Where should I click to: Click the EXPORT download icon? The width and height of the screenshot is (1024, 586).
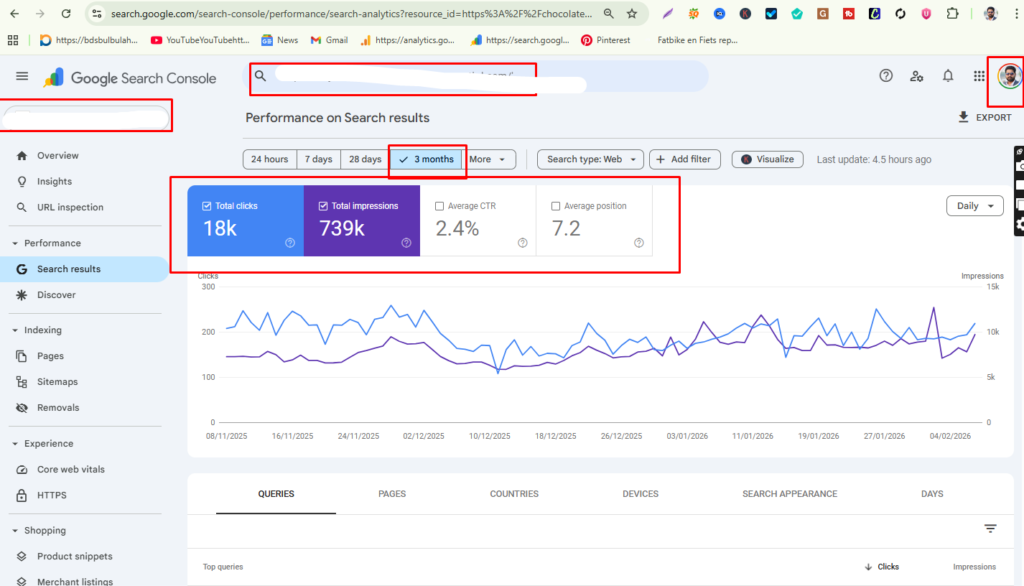click(x=962, y=117)
